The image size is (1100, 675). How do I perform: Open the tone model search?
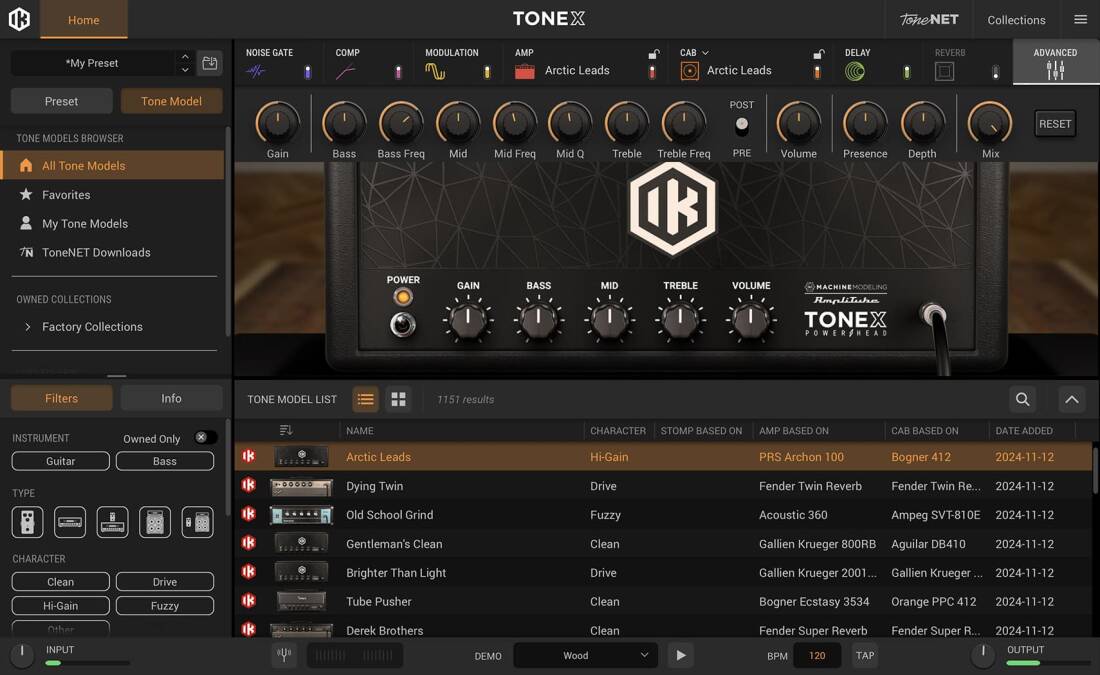1022,398
